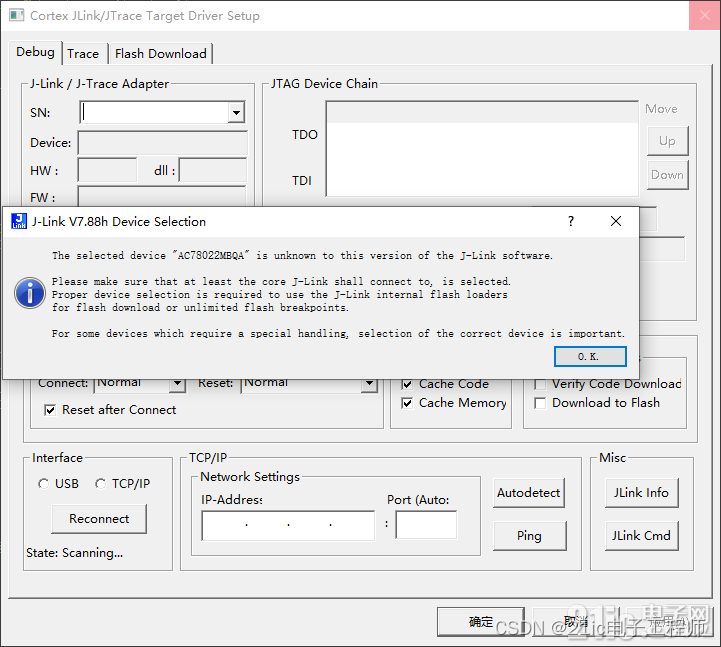Click the Autodetect button
This screenshot has width=721, height=647.
click(529, 493)
